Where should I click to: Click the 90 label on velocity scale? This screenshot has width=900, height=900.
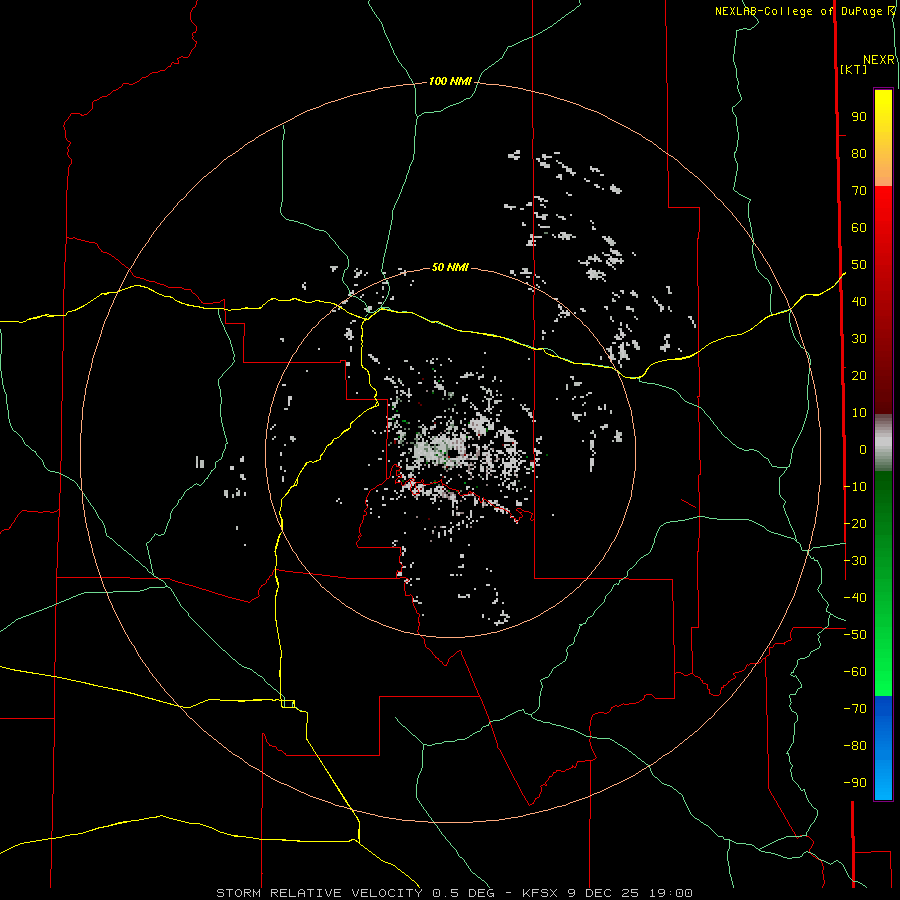tap(859, 117)
